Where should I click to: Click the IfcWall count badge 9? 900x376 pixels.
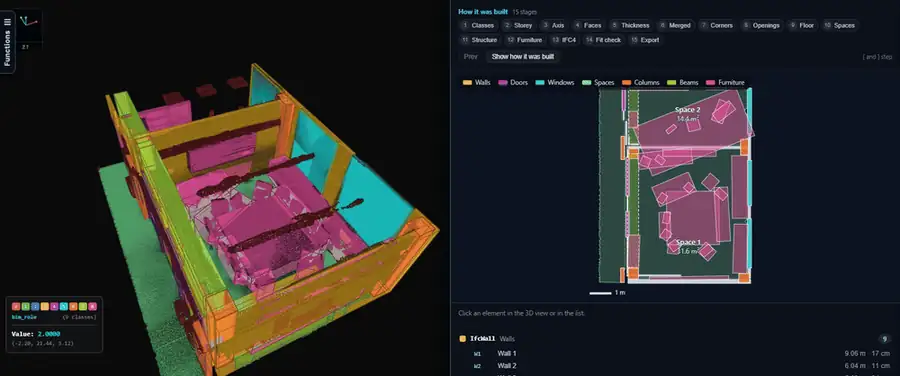point(885,339)
